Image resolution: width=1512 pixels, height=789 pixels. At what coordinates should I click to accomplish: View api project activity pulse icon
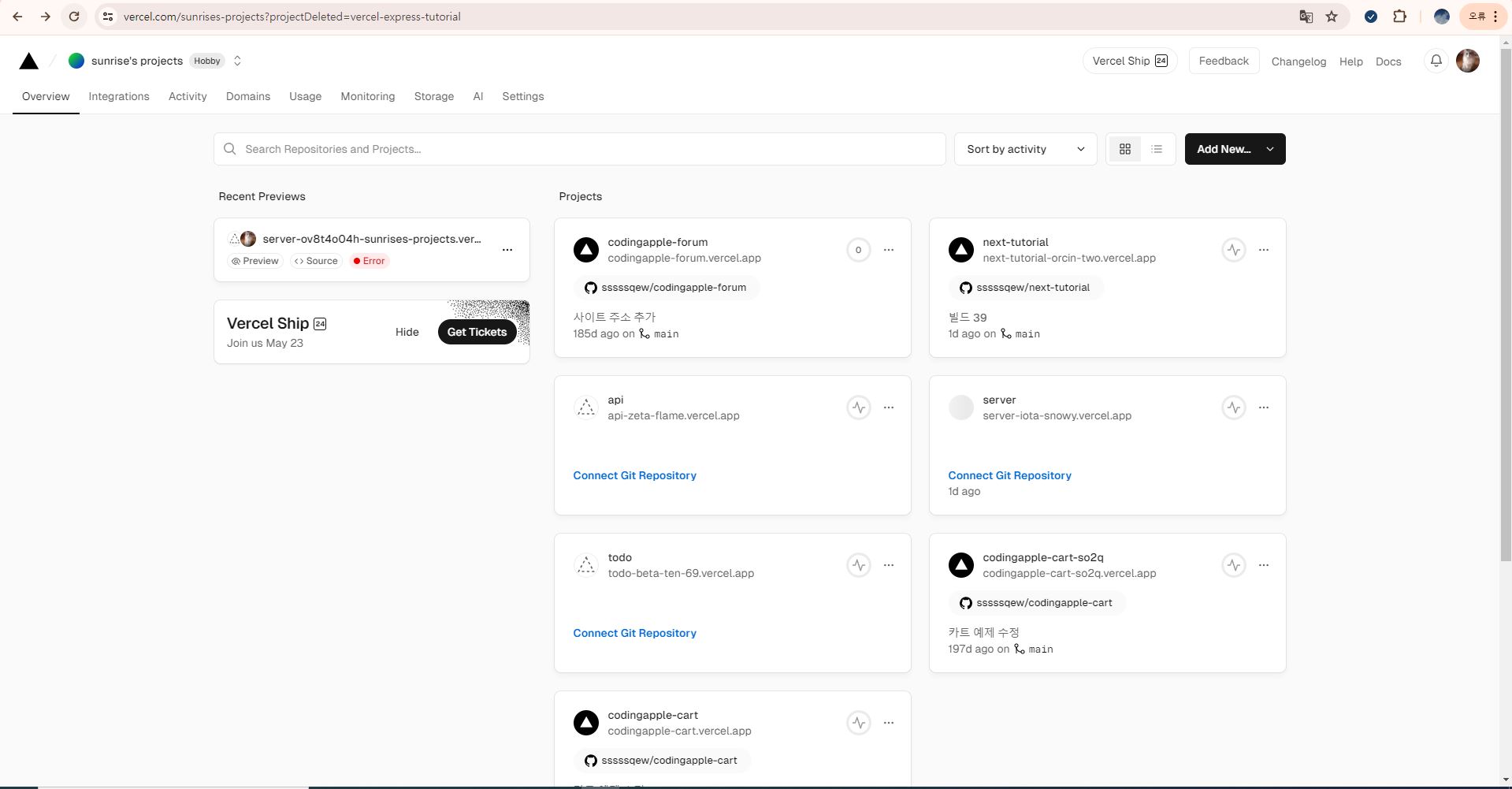coord(859,408)
